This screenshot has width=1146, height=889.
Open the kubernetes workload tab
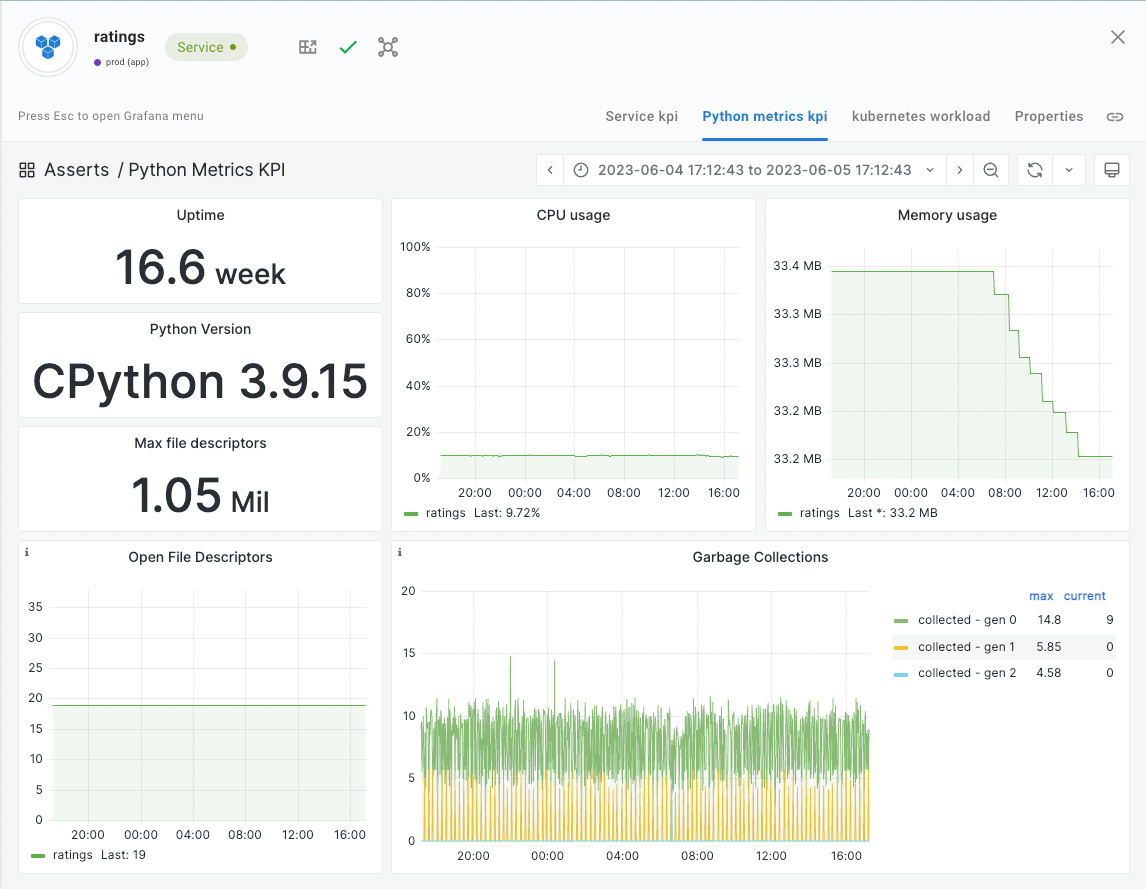pyautogui.click(x=920, y=116)
